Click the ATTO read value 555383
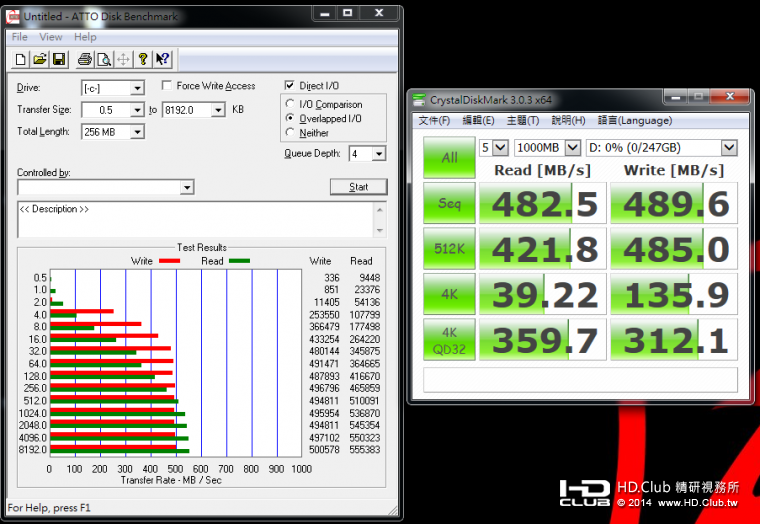The image size is (760, 524). pos(364,450)
